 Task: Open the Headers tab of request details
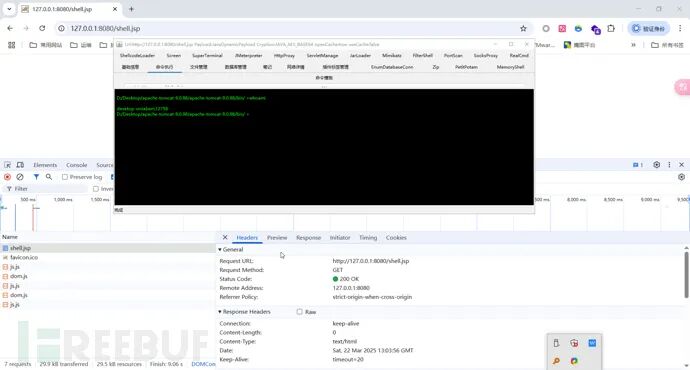click(x=247, y=238)
